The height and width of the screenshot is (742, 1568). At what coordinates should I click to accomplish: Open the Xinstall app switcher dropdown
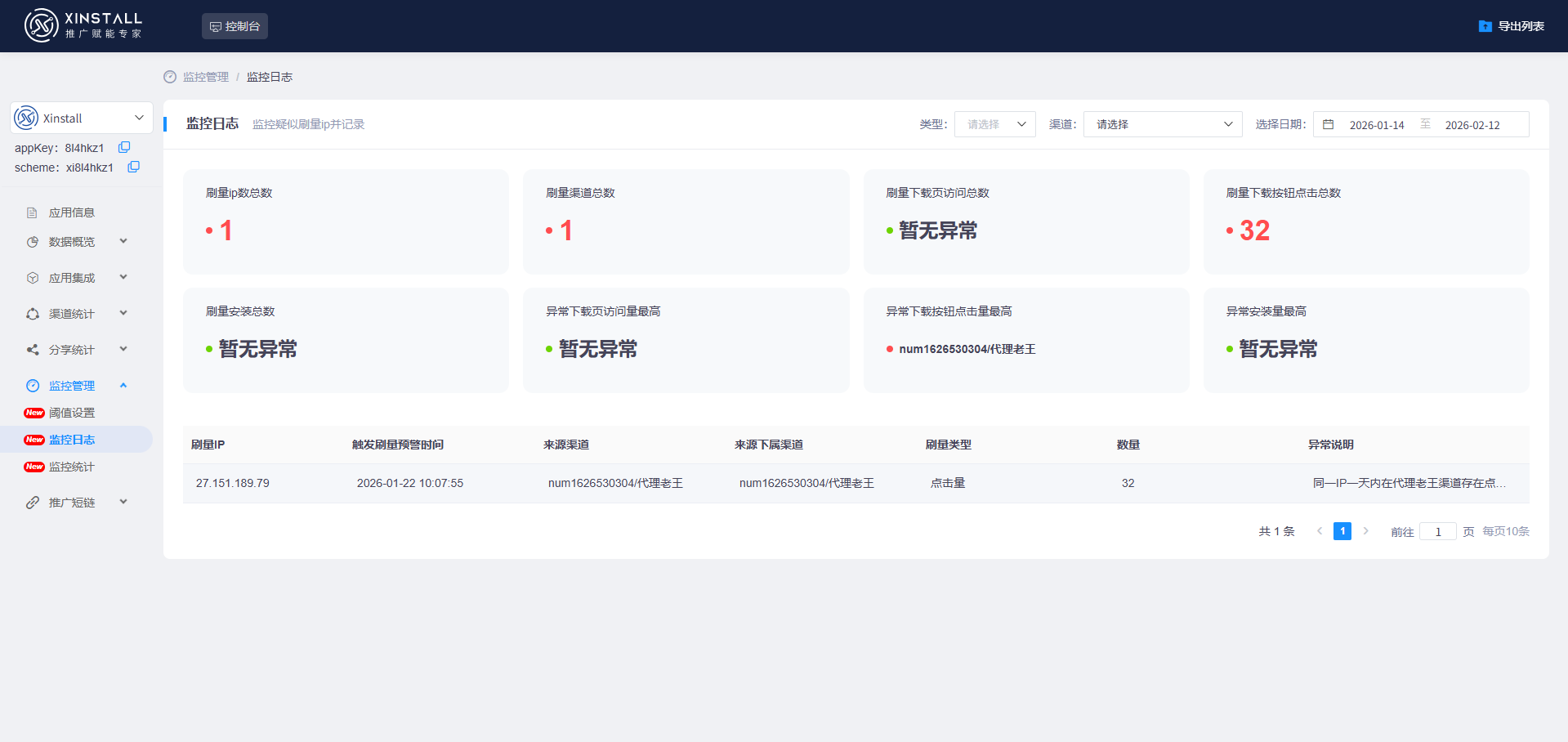(139, 118)
